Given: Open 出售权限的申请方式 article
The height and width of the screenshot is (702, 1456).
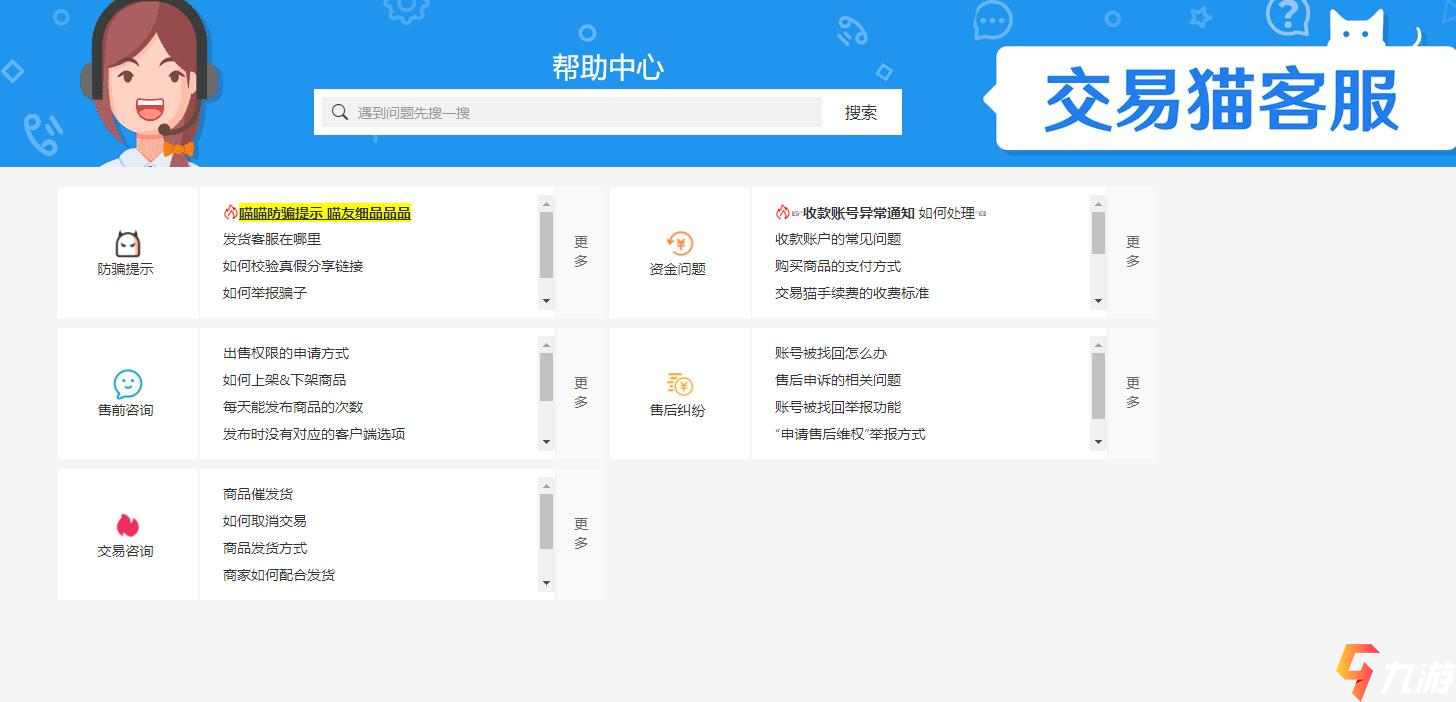Looking at the screenshot, I should [286, 354].
